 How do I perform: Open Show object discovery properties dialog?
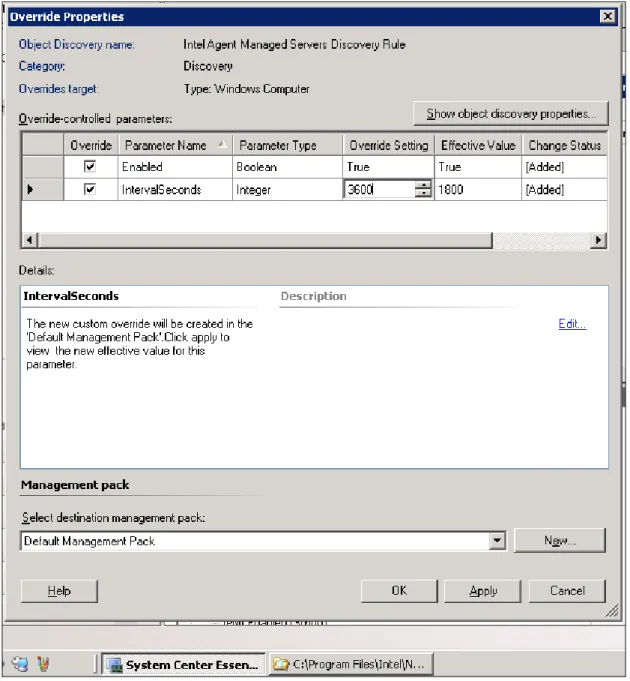point(511,114)
